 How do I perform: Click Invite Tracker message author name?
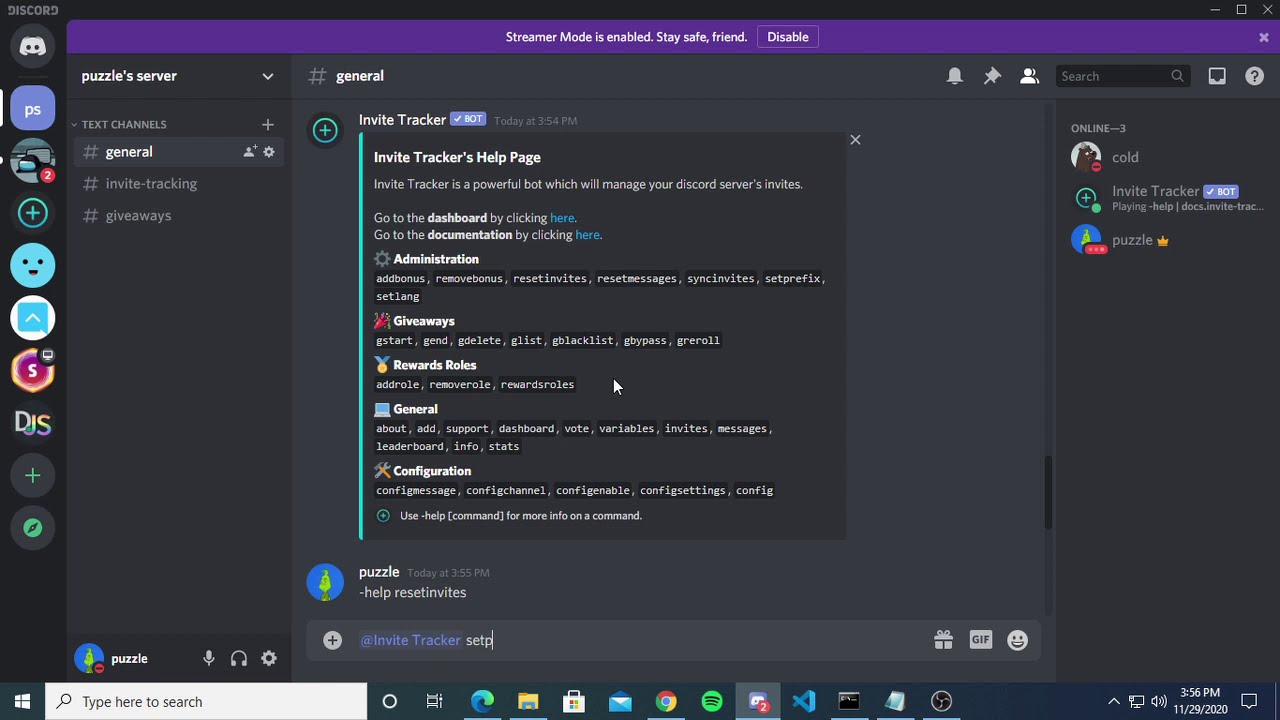(x=402, y=120)
